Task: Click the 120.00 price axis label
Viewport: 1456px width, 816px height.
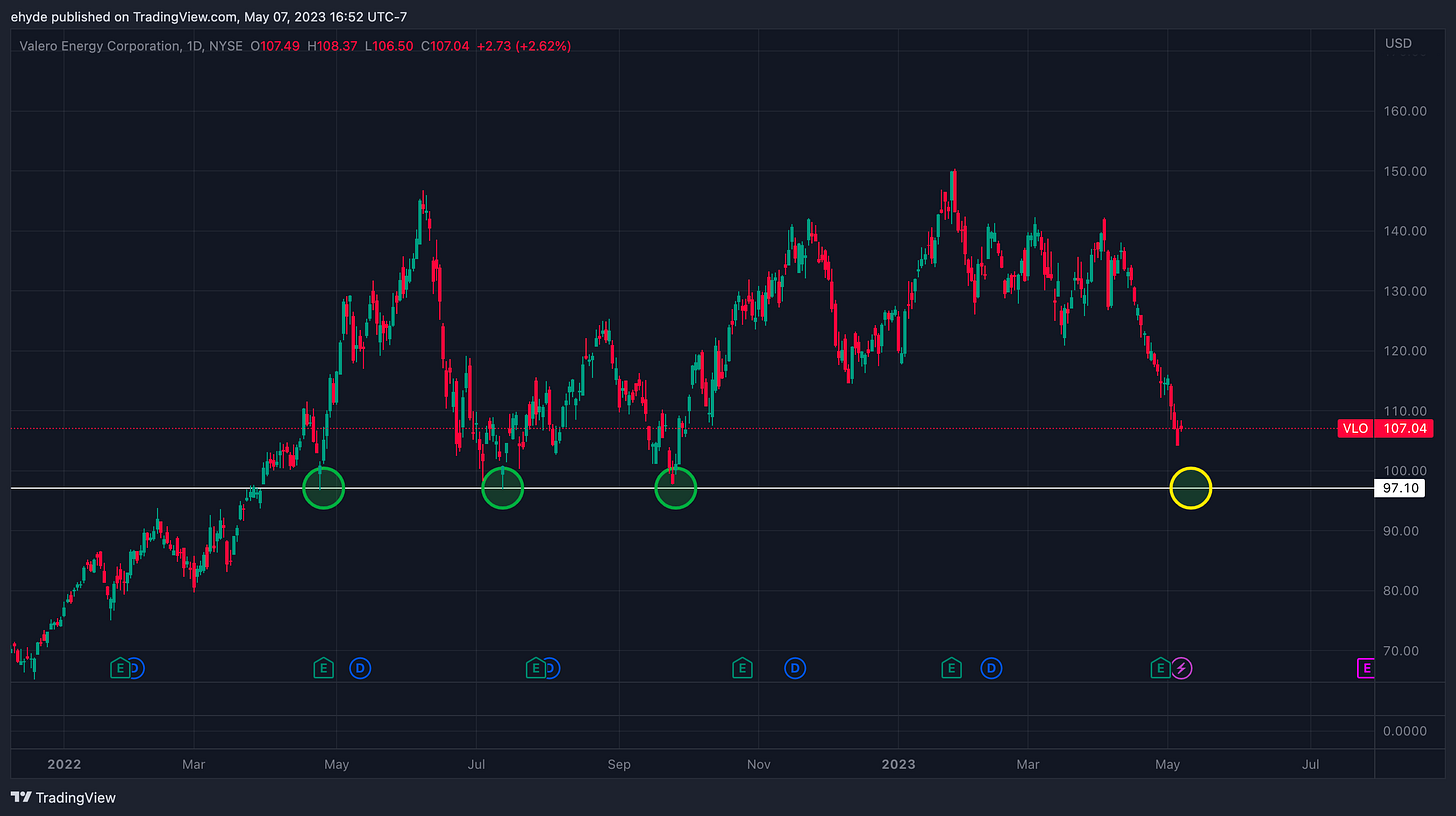Action: (x=1405, y=351)
